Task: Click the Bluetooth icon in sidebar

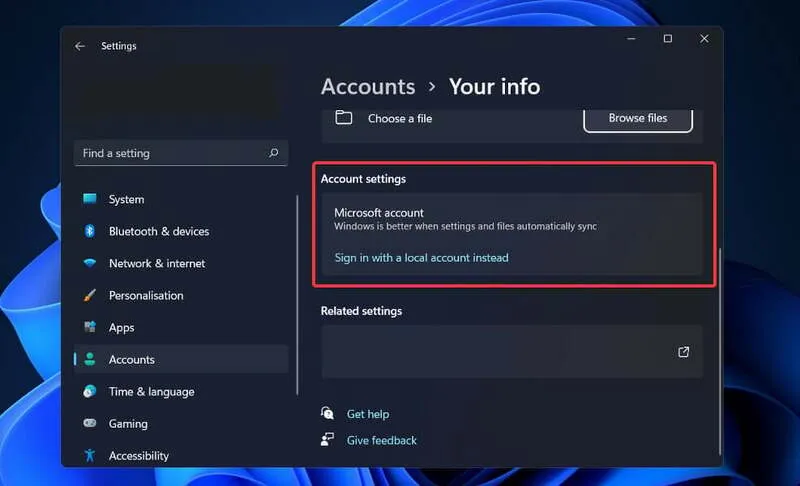Action: point(90,231)
